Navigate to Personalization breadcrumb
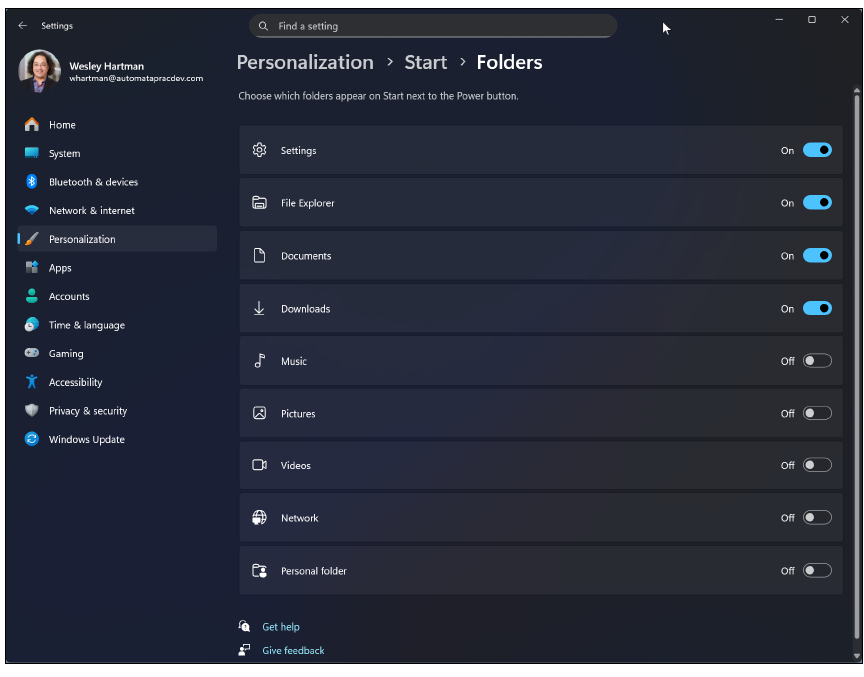 [x=305, y=62]
